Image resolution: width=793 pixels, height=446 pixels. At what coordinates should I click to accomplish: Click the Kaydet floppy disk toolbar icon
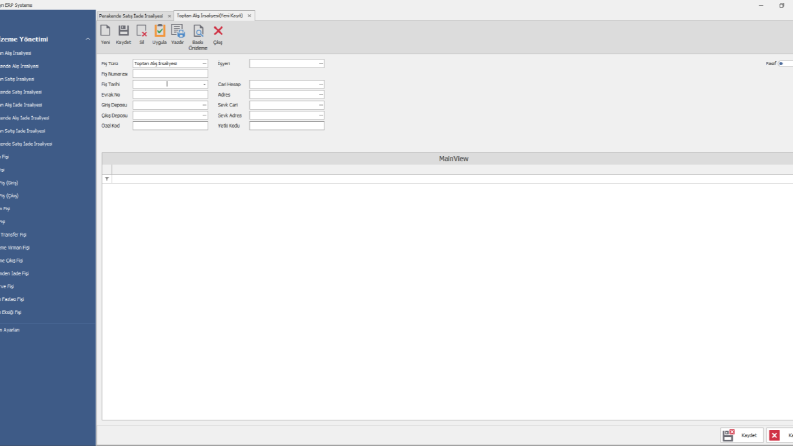[123, 31]
